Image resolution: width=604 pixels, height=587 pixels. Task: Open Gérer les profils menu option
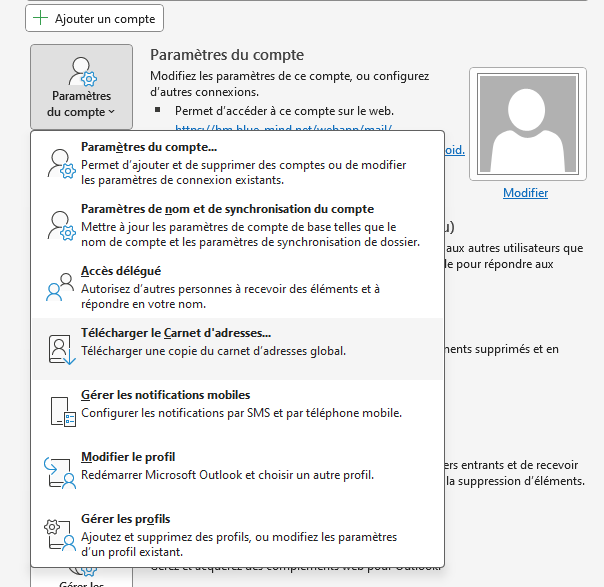click(125, 519)
